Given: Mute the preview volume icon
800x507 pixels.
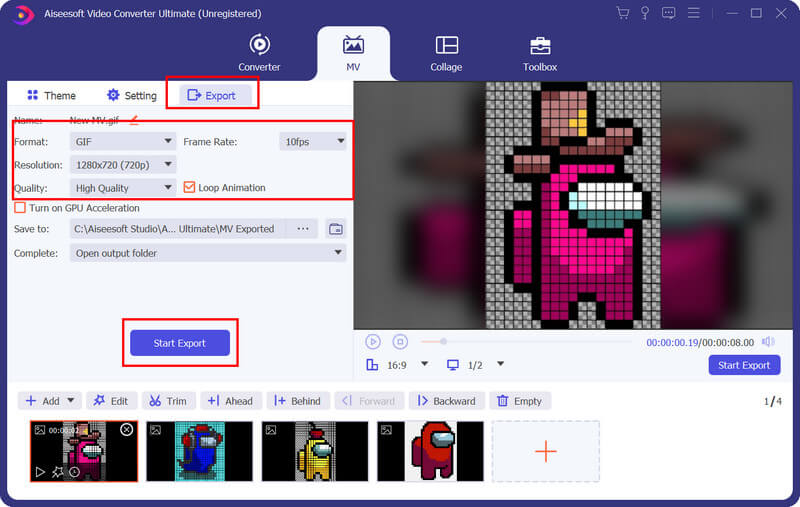Looking at the screenshot, I should point(768,342).
